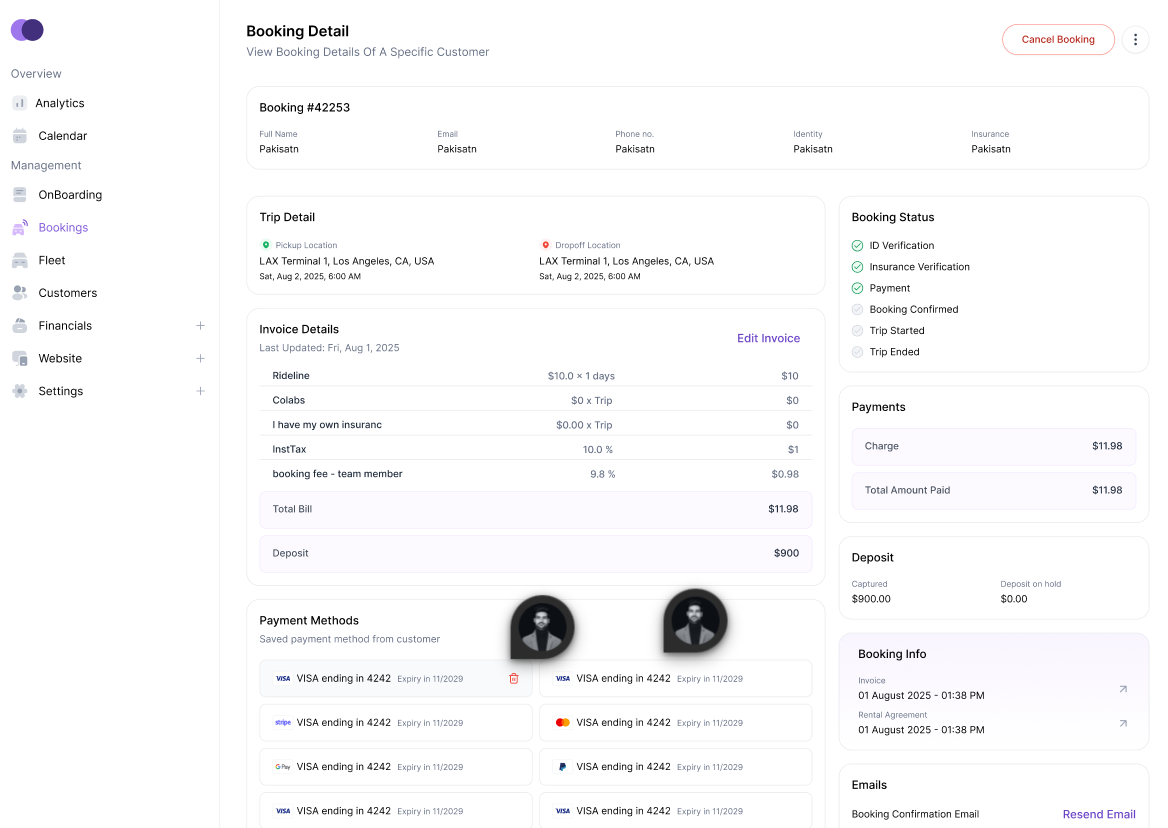
Task: Click the right user avatar thumbnail
Action: [695, 621]
